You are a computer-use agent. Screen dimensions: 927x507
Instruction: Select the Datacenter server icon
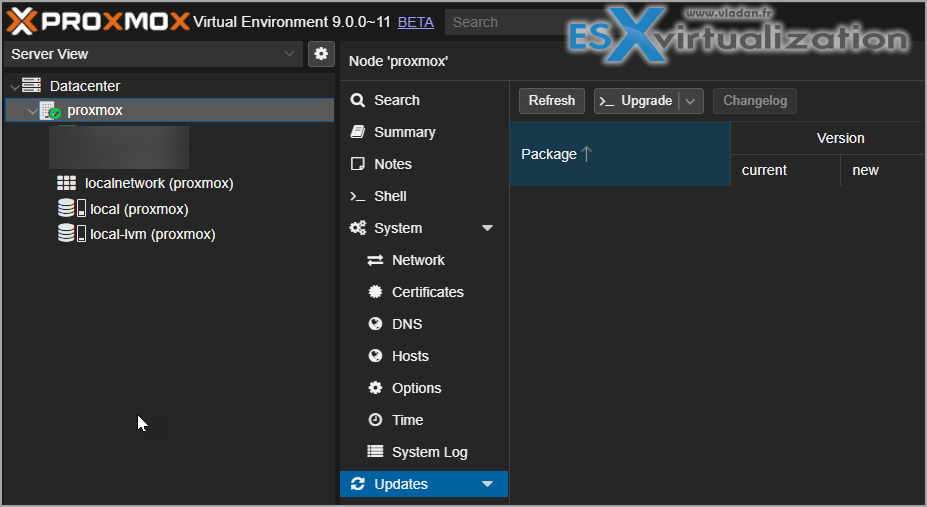[x=31, y=86]
